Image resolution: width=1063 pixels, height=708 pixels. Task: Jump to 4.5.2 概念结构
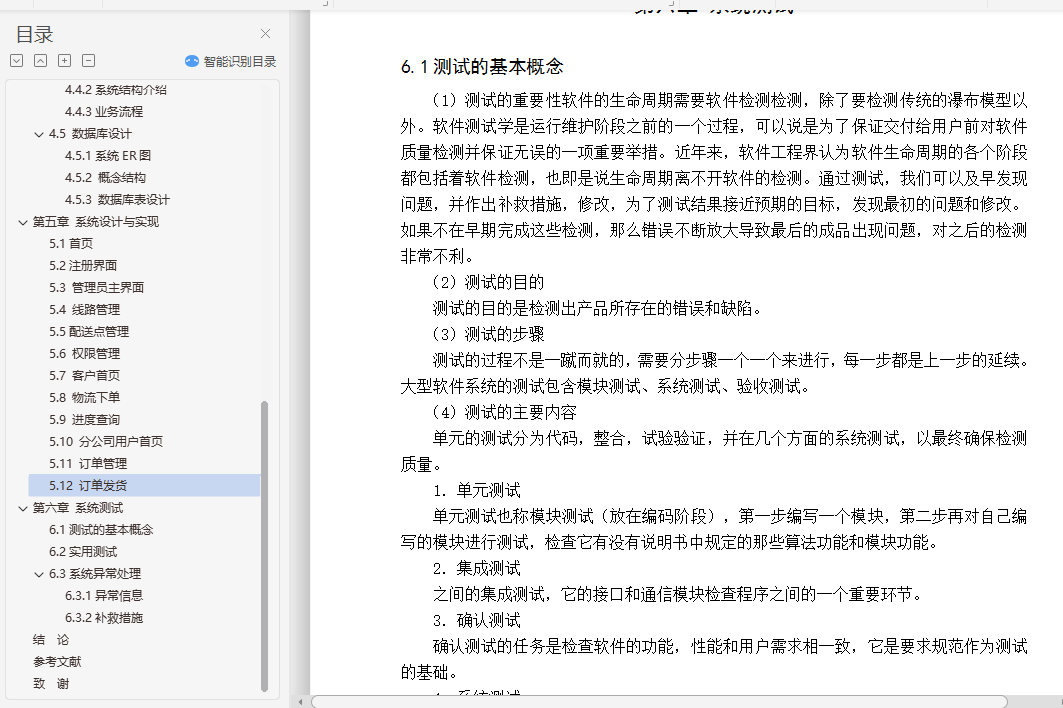tap(105, 178)
